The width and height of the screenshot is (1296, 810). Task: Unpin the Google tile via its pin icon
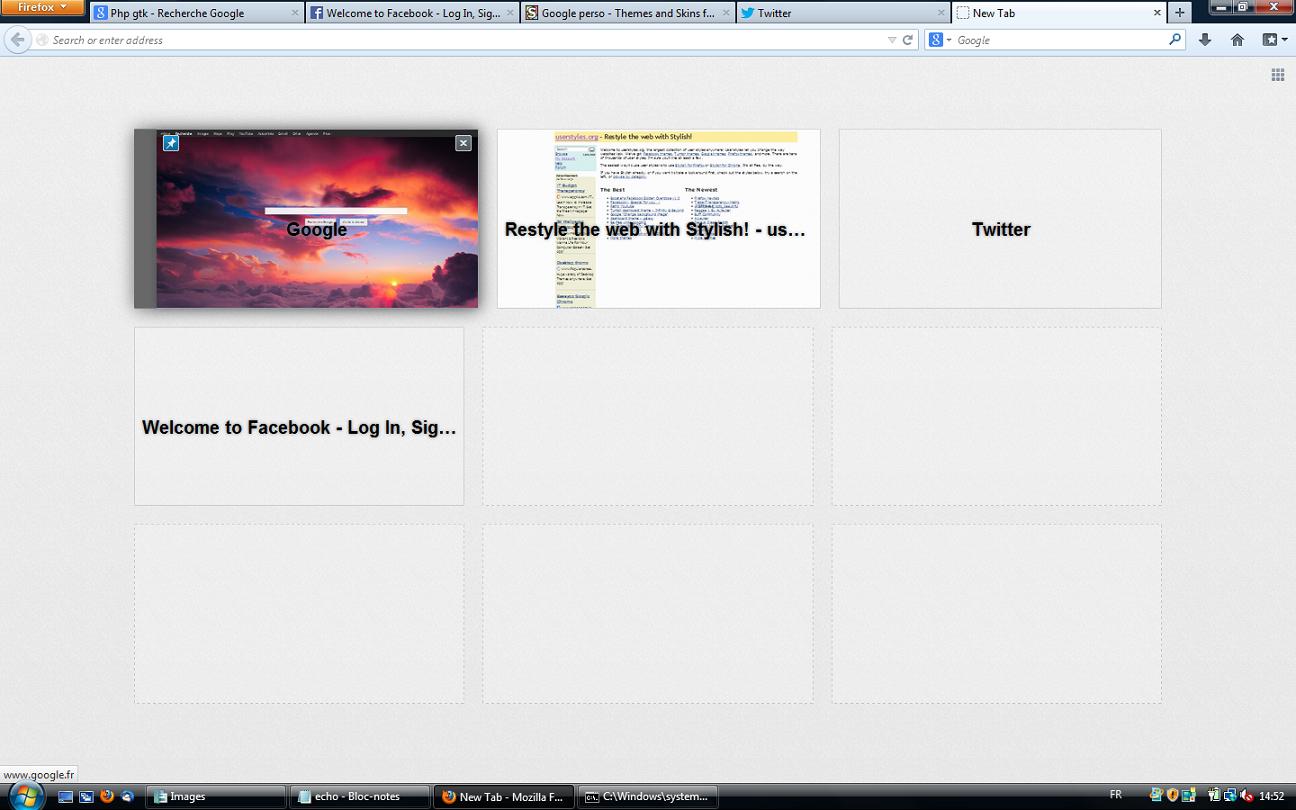pyautogui.click(x=170, y=143)
